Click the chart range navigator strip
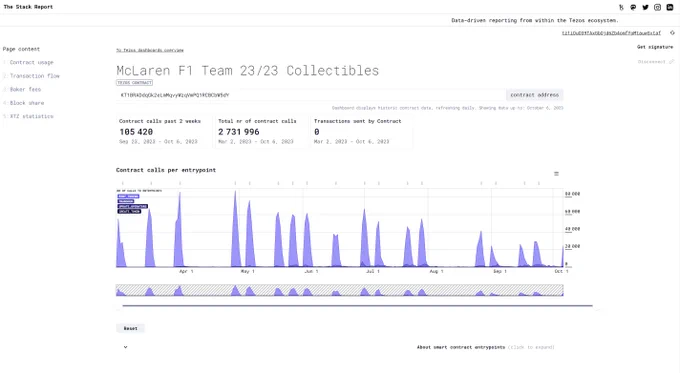Image resolution: width=680 pixels, height=373 pixels. [340, 290]
